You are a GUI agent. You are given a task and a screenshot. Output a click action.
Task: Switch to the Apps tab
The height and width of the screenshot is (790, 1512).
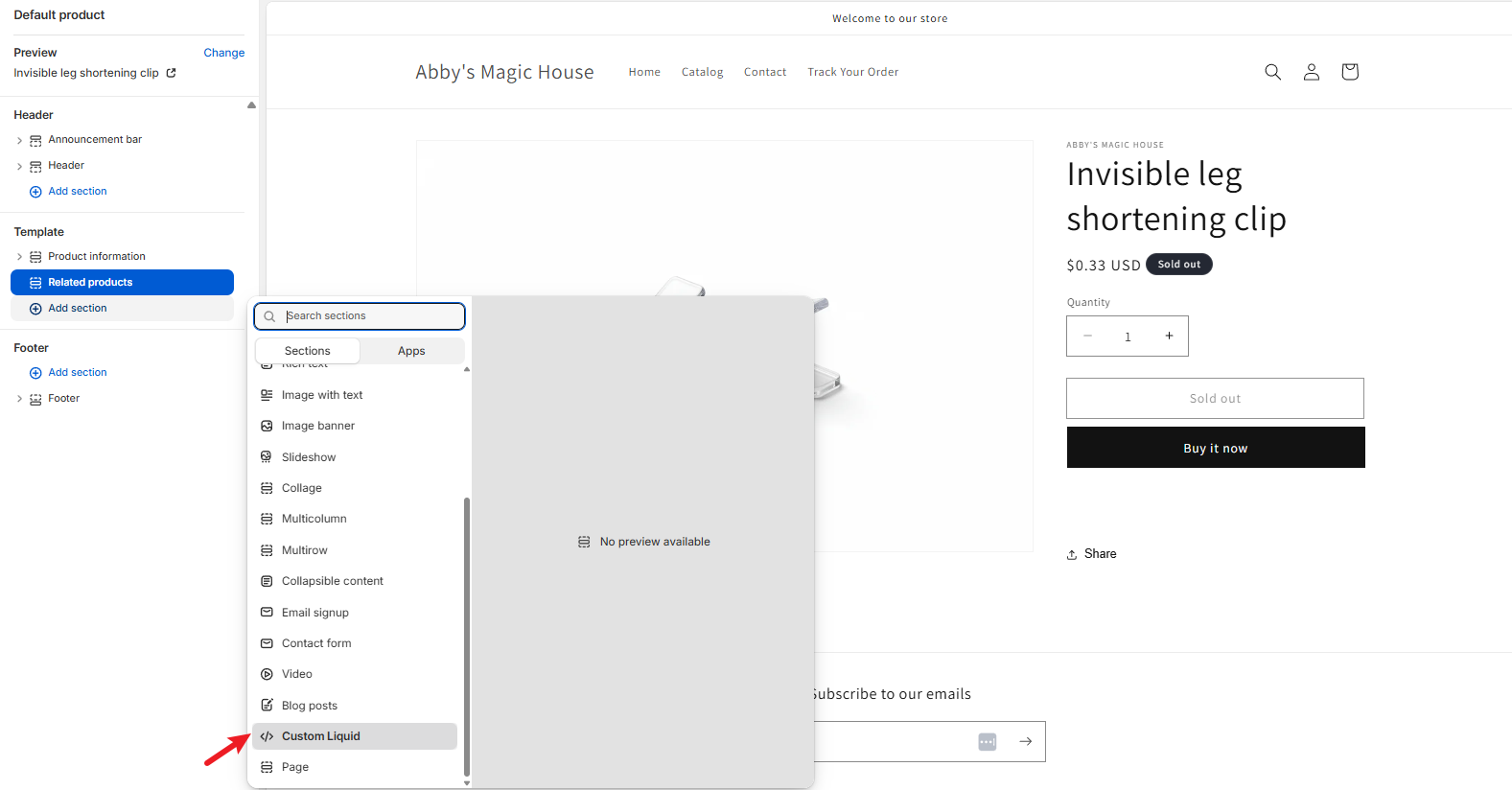pyautogui.click(x=411, y=351)
